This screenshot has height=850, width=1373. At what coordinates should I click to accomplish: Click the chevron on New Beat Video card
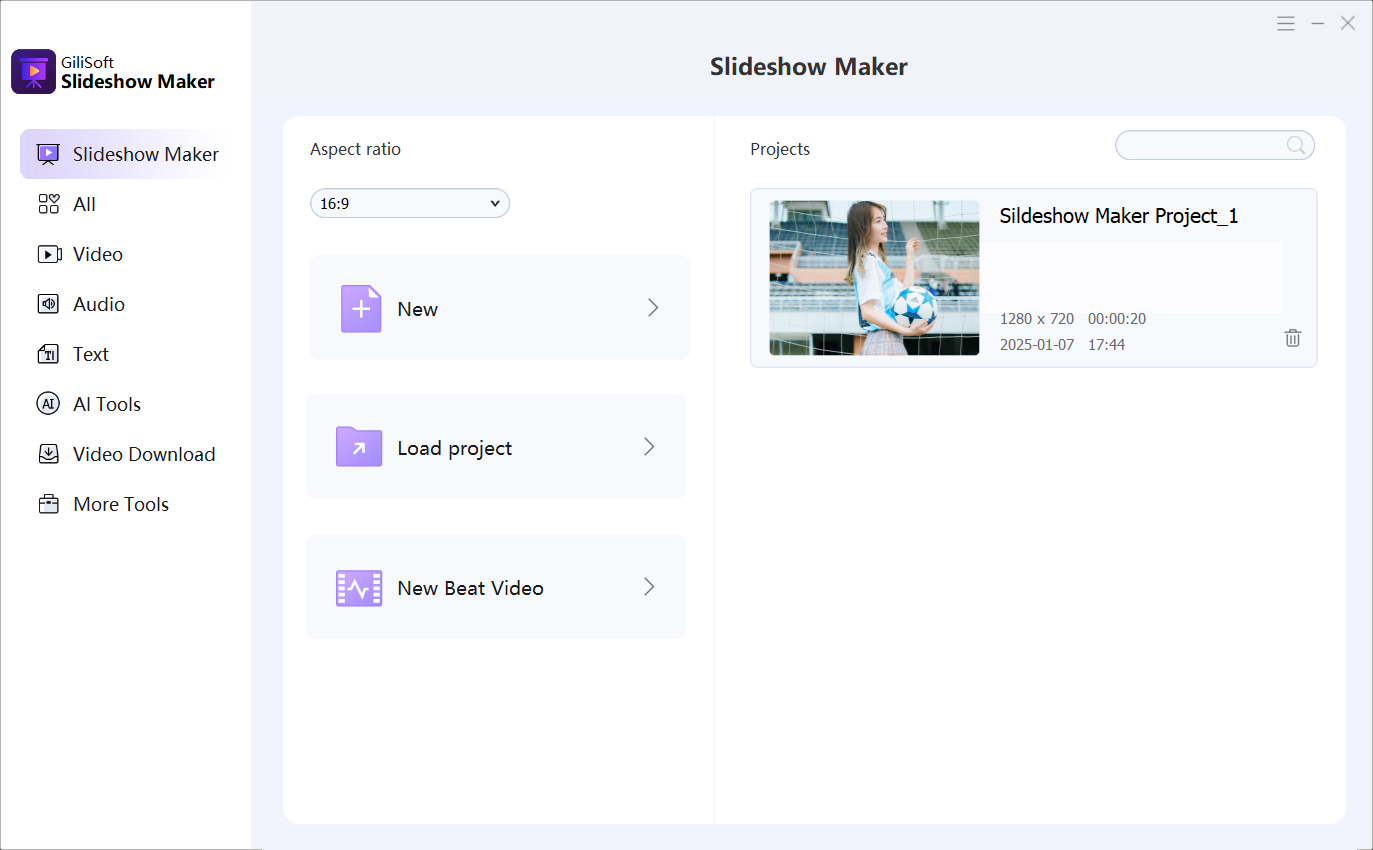(x=649, y=587)
